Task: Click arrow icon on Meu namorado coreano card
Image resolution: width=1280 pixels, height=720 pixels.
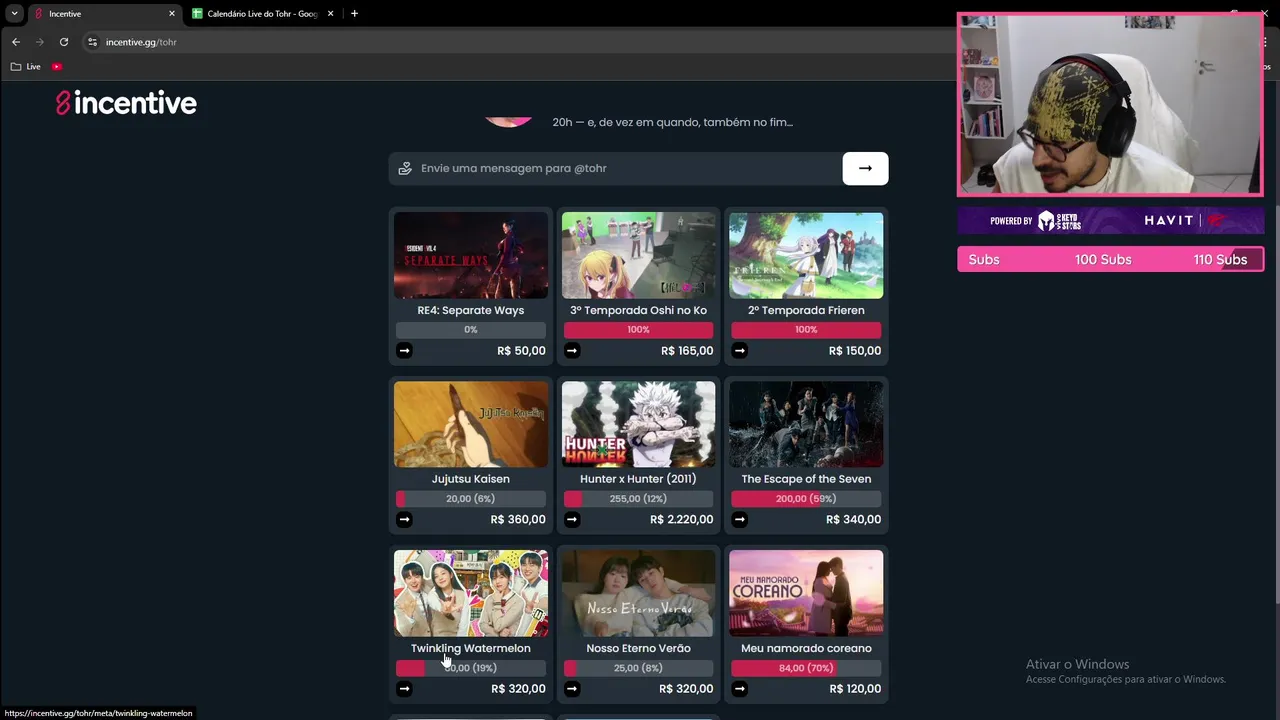Action: [x=739, y=688]
